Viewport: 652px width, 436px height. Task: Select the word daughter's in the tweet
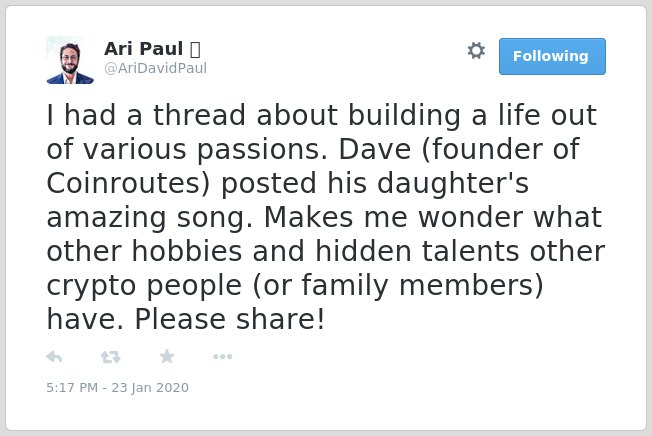[x=453, y=183]
